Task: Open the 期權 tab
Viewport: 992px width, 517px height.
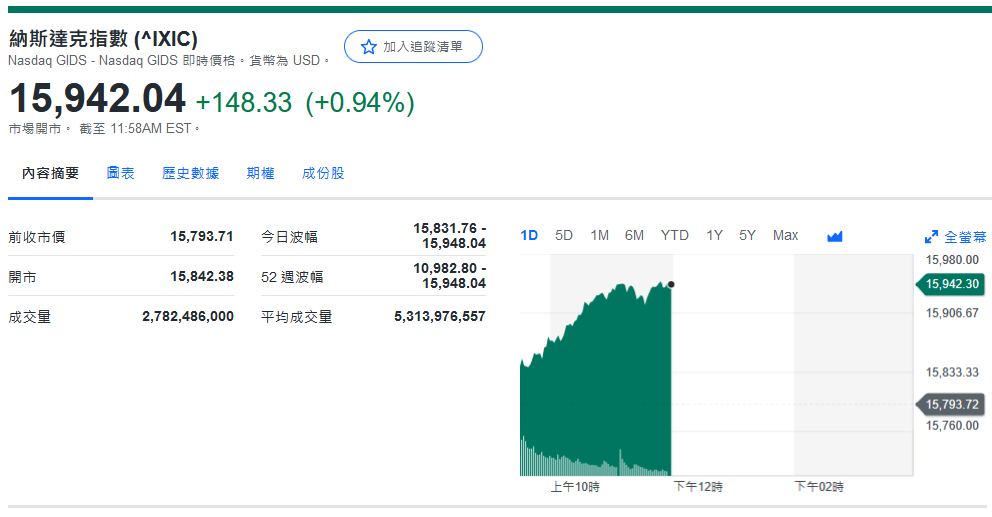Action: point(260,173)
